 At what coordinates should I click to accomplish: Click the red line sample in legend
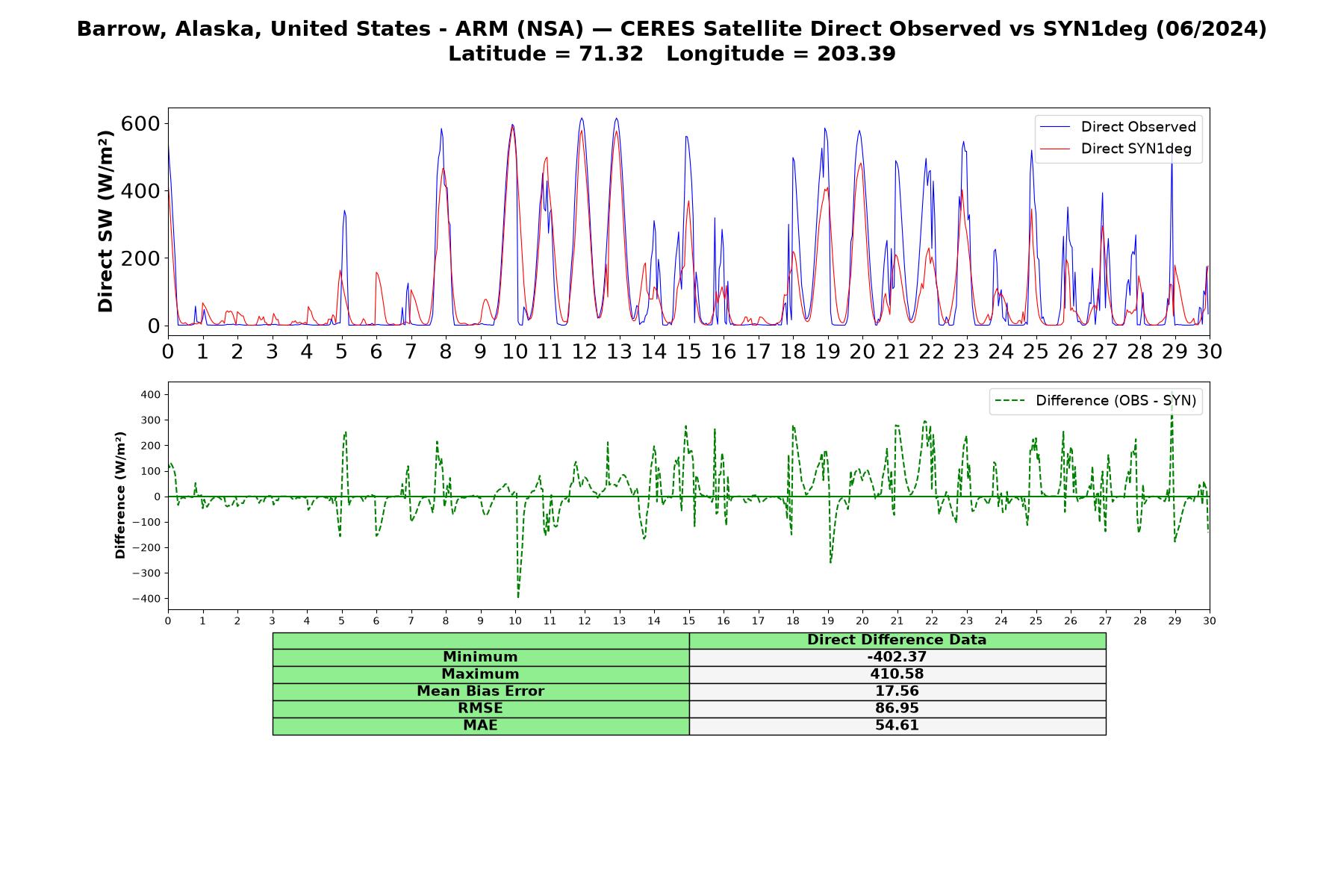(x=1057, y=149)
